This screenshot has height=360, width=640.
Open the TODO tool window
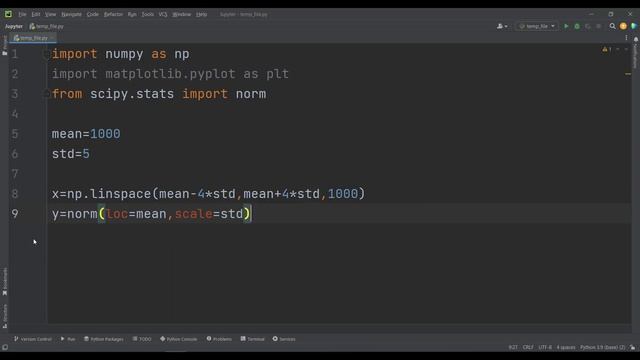142,339
